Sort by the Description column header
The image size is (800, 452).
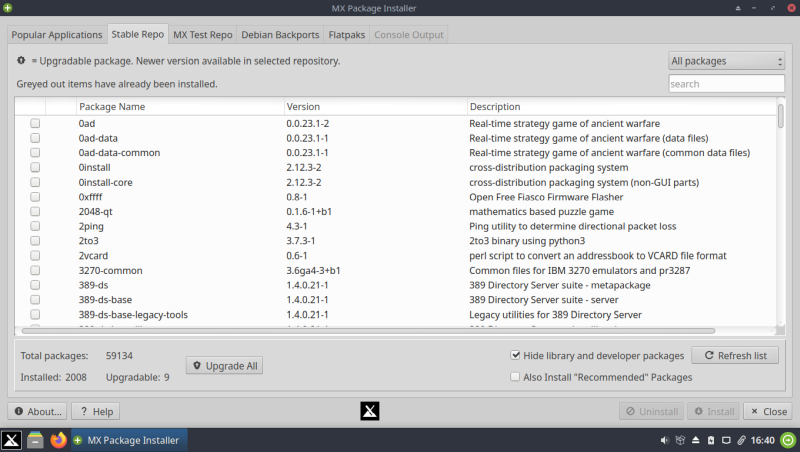(x=622, y=107)
